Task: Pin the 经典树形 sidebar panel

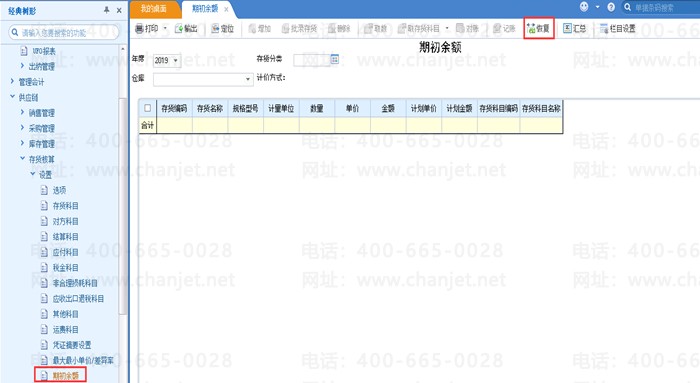Action: 106,10
